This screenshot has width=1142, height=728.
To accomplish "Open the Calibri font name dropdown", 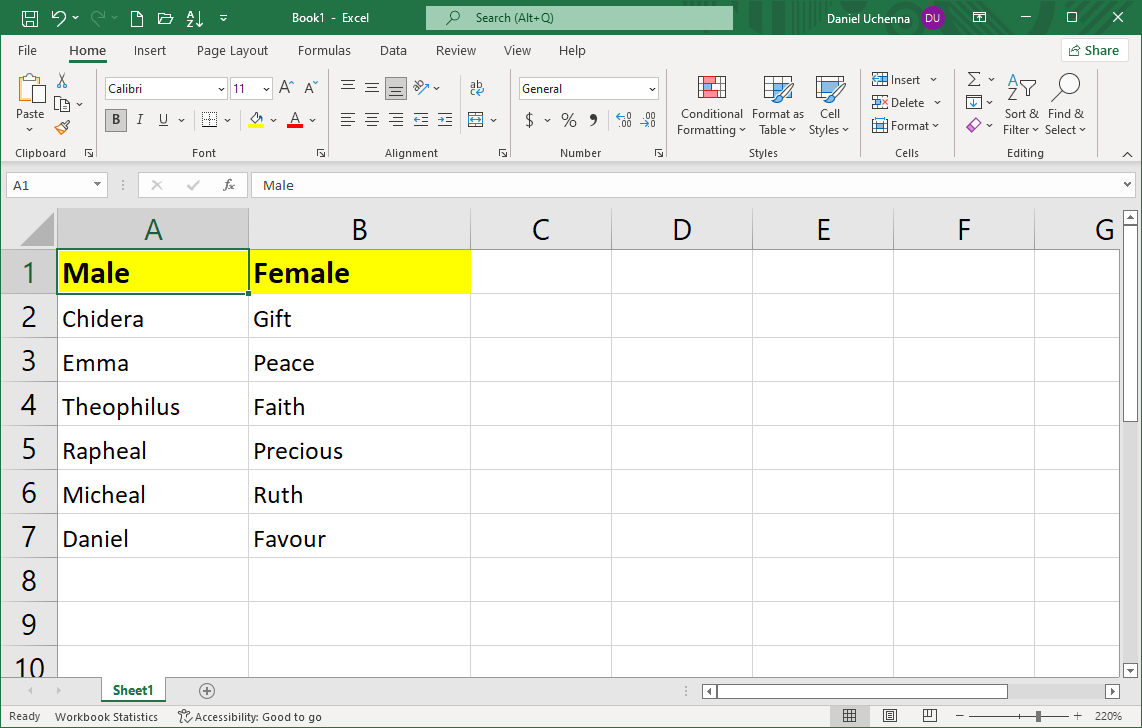I will (221, 89).
